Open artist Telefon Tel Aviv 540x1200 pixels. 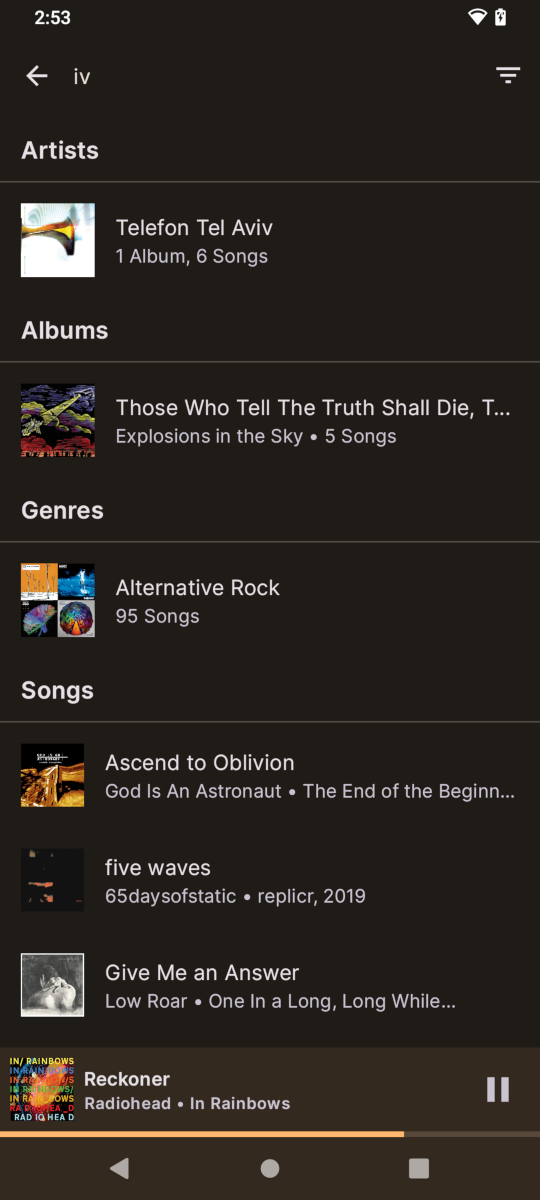(270, 240)
